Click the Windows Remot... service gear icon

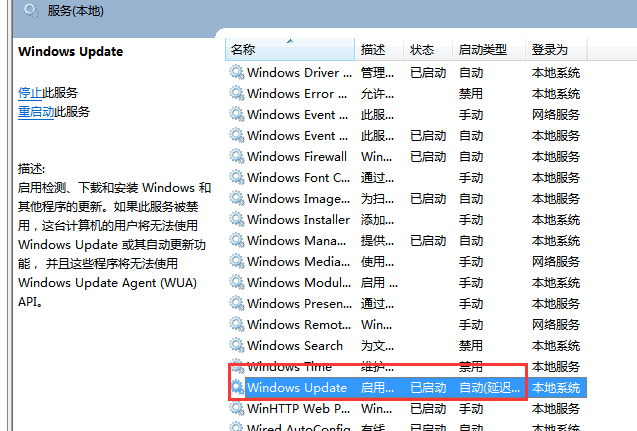click(x=236, y=325)
